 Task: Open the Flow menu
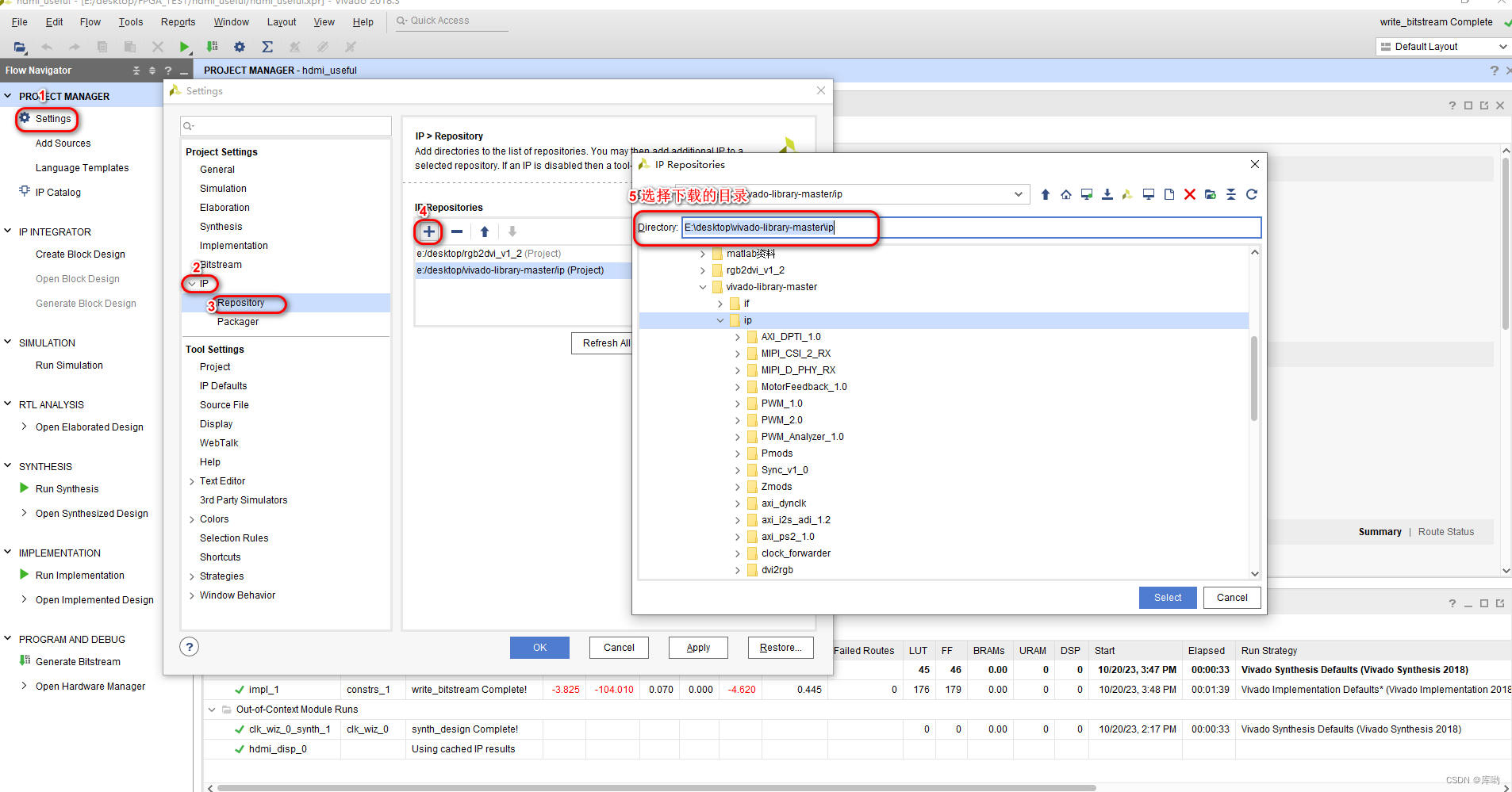90,22
